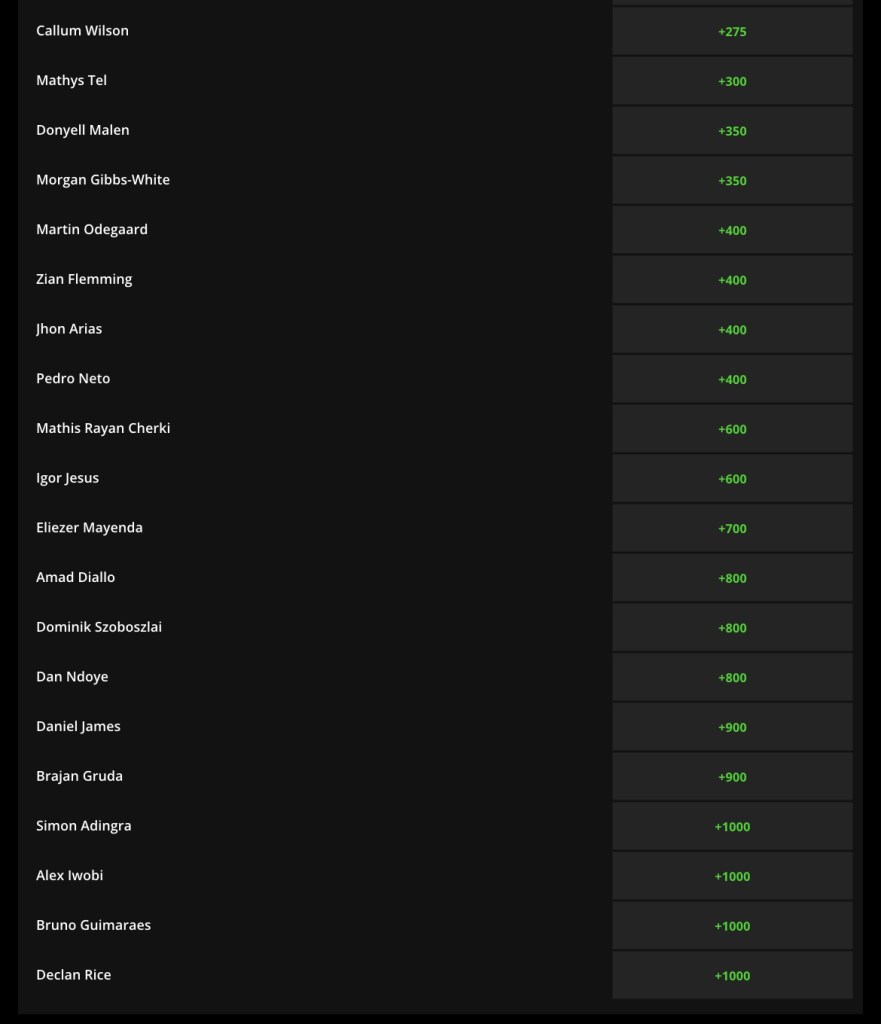This screenshot has height=1024, width=881.
Task: Click Brajan Gruda's +900 odds button
Action: [732, 777]
